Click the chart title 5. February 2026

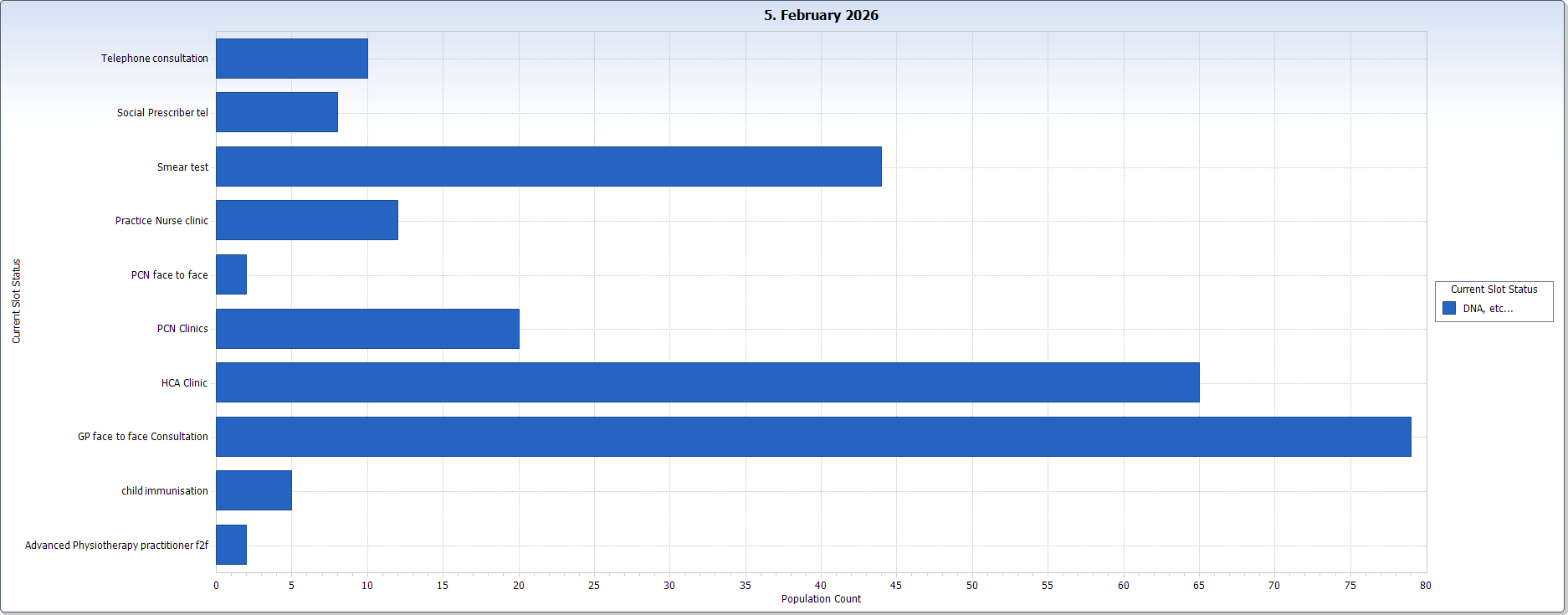click(x=820, y=15)
